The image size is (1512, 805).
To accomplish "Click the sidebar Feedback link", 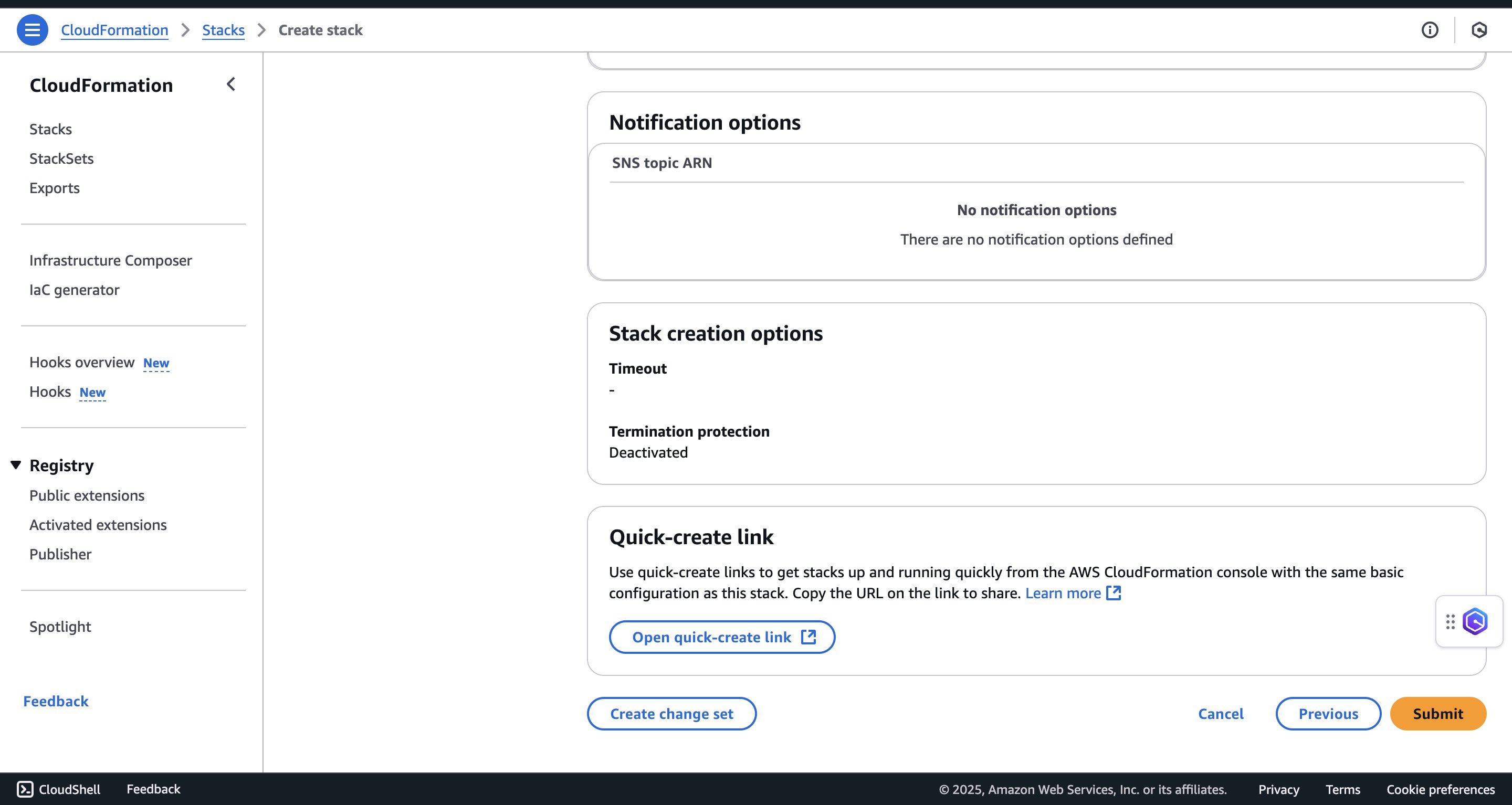I will [56, 701].
